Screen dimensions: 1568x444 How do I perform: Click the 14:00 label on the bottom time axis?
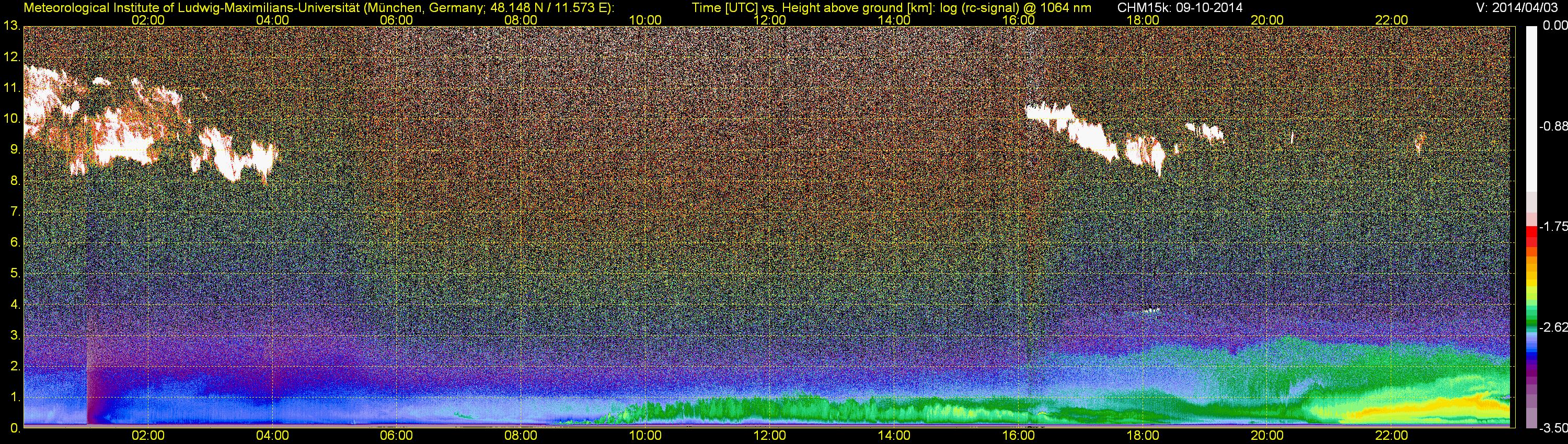click(894, 436)
